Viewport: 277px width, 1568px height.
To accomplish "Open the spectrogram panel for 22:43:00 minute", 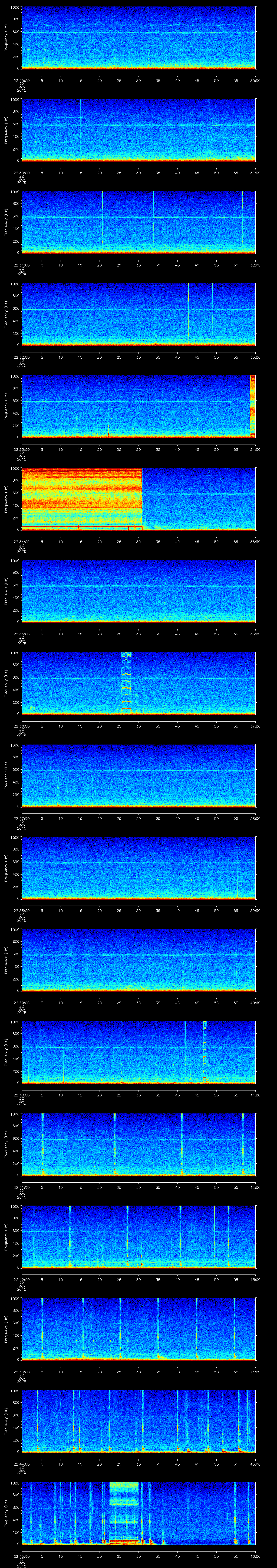I will point(138,1329).
